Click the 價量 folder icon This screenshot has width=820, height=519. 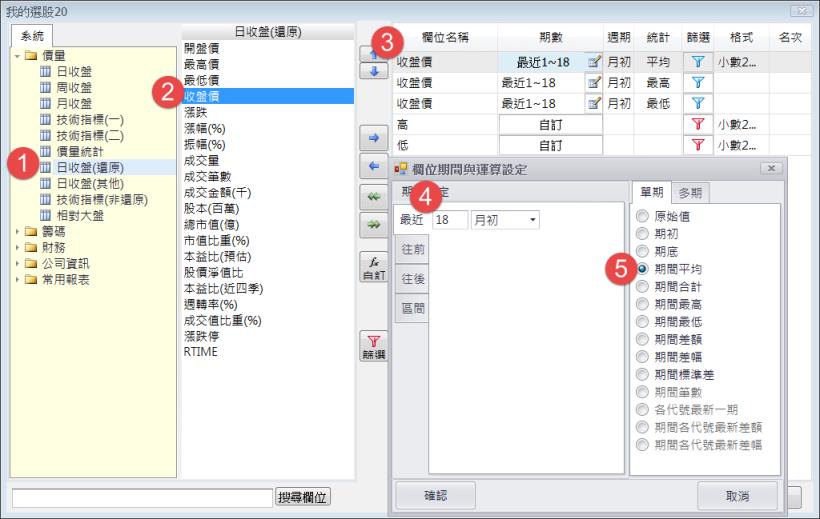pos(31,55)
